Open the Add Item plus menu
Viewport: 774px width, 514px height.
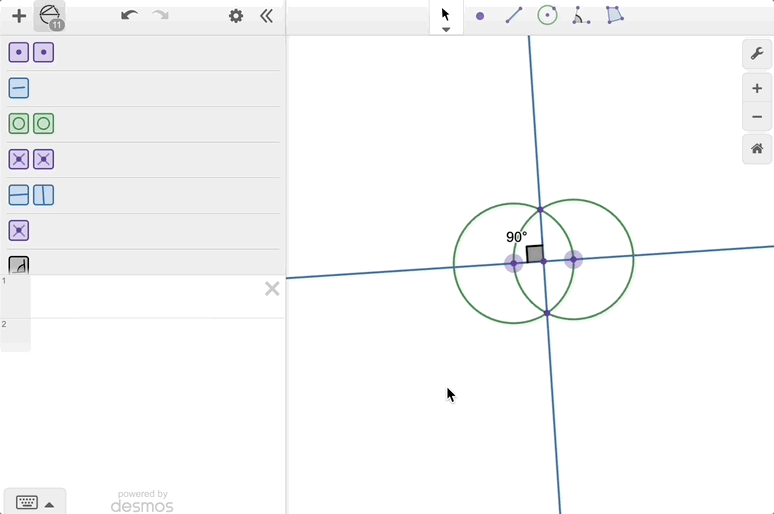[x=18, y=16]
